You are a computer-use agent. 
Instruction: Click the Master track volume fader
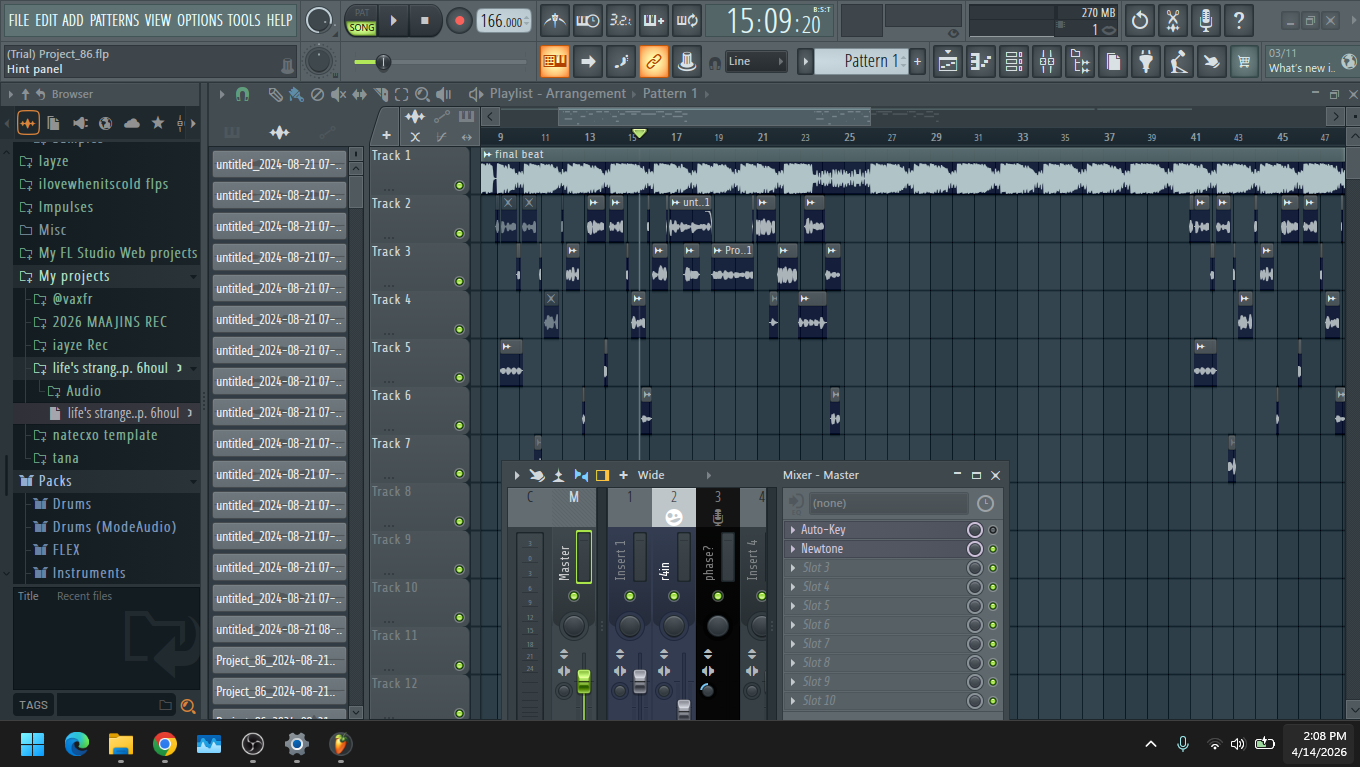[x=584, y=682]
